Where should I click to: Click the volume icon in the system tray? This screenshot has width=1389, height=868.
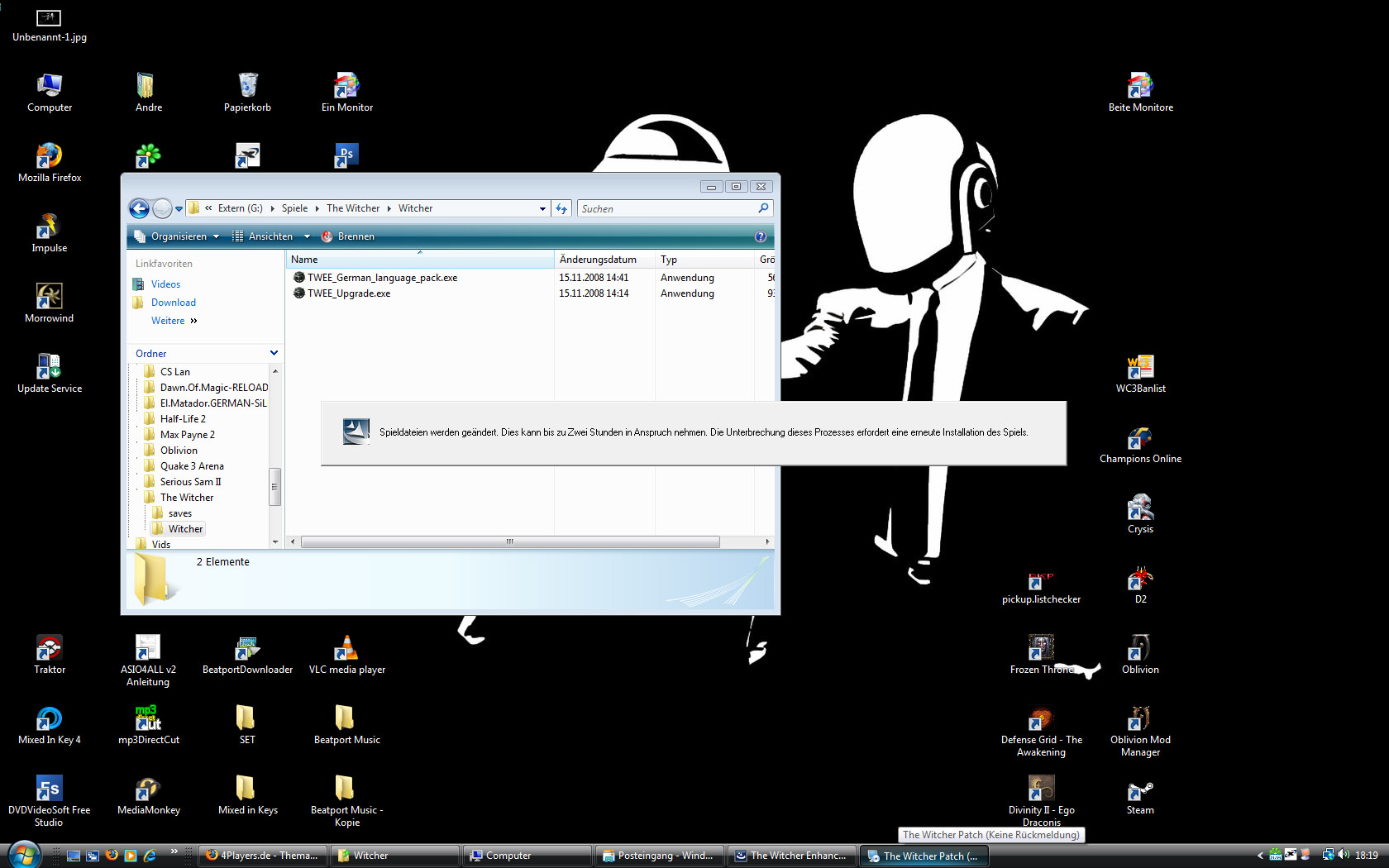point(1343,855)
